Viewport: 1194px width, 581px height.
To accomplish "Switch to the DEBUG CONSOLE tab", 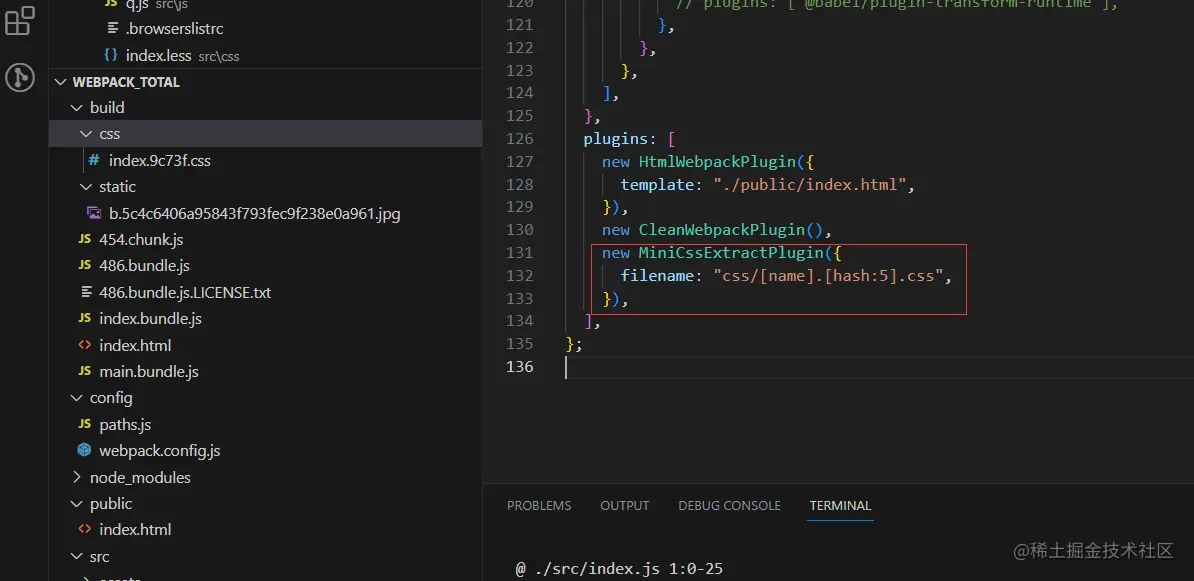I will pyautogui.click(x=729, y=506).
